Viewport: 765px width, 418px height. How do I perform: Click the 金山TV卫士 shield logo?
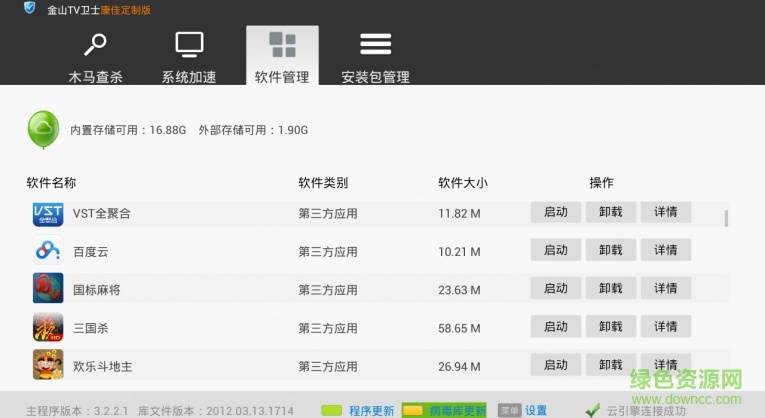(x=29, y=8)
